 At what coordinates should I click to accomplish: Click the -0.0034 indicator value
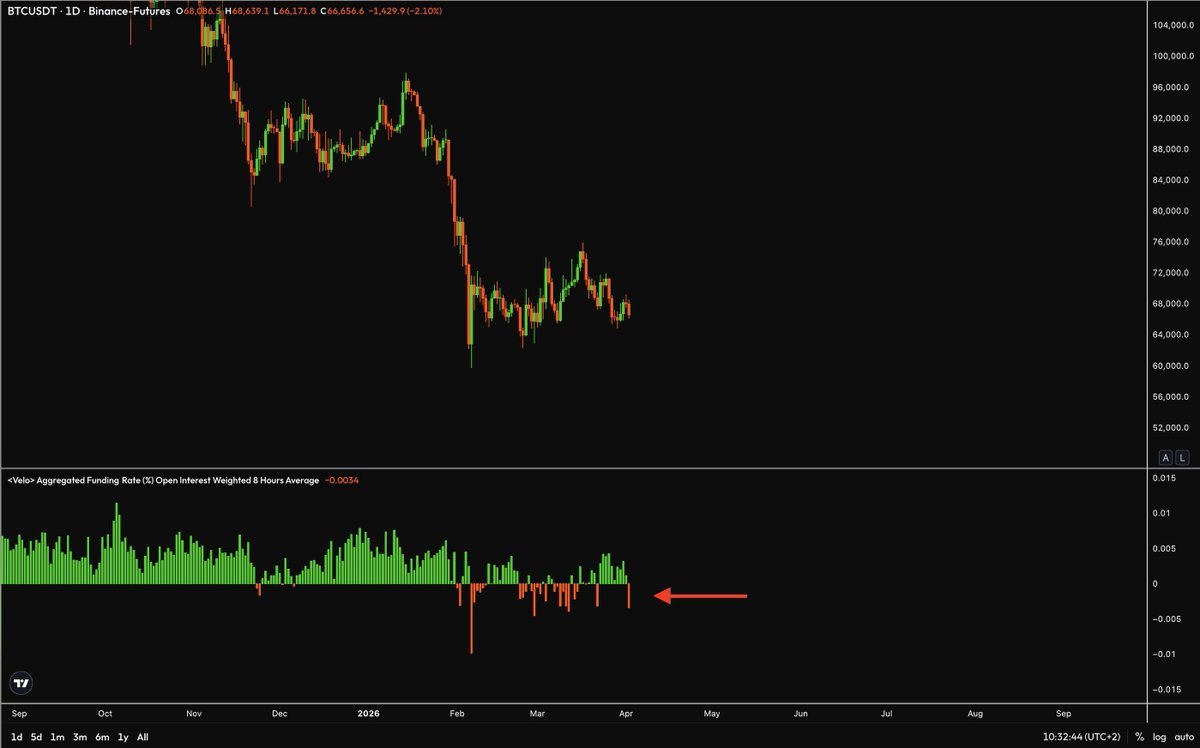coord(342,481)
